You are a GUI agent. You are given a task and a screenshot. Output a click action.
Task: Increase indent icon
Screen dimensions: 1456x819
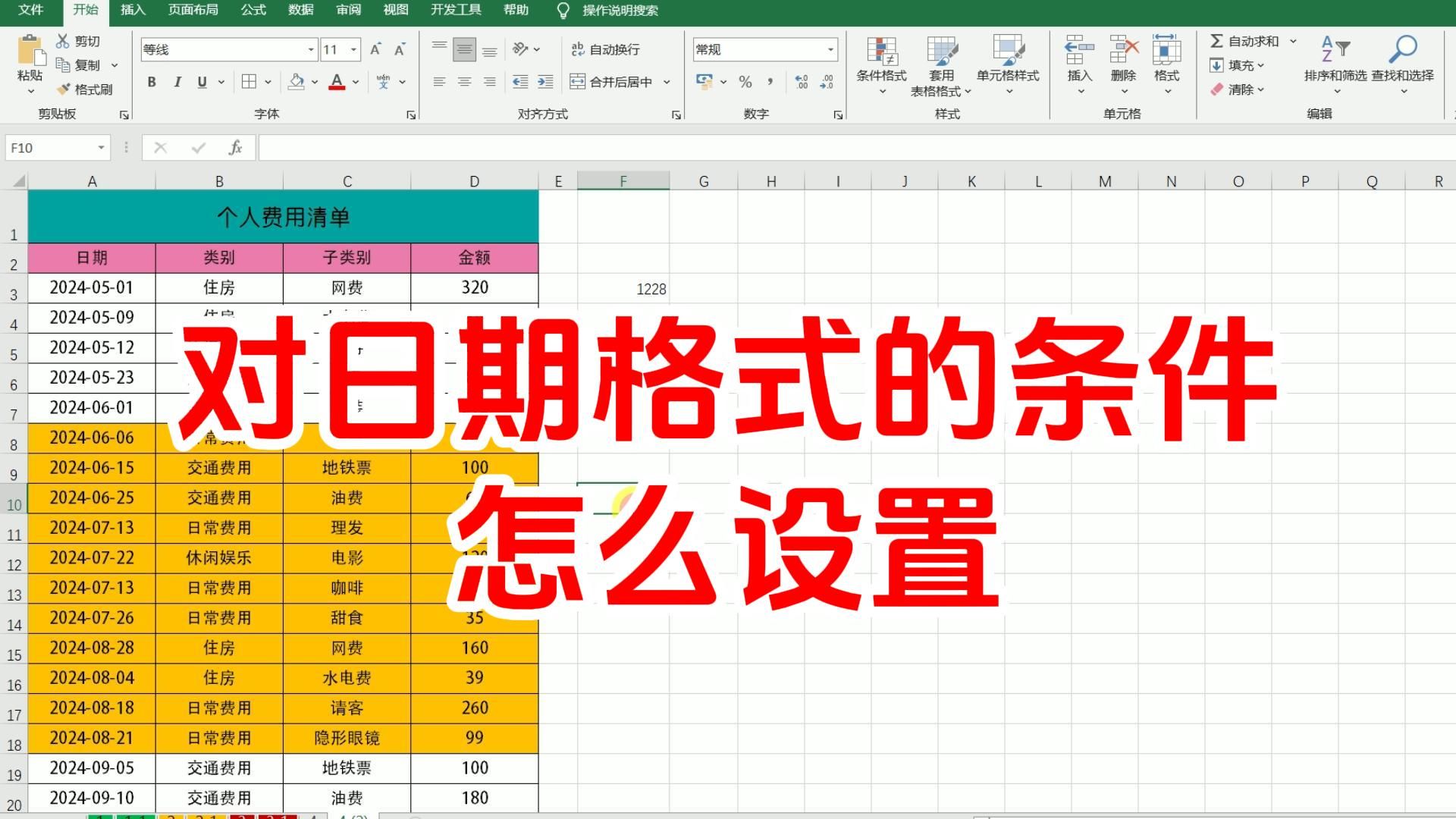coord(545,82)
